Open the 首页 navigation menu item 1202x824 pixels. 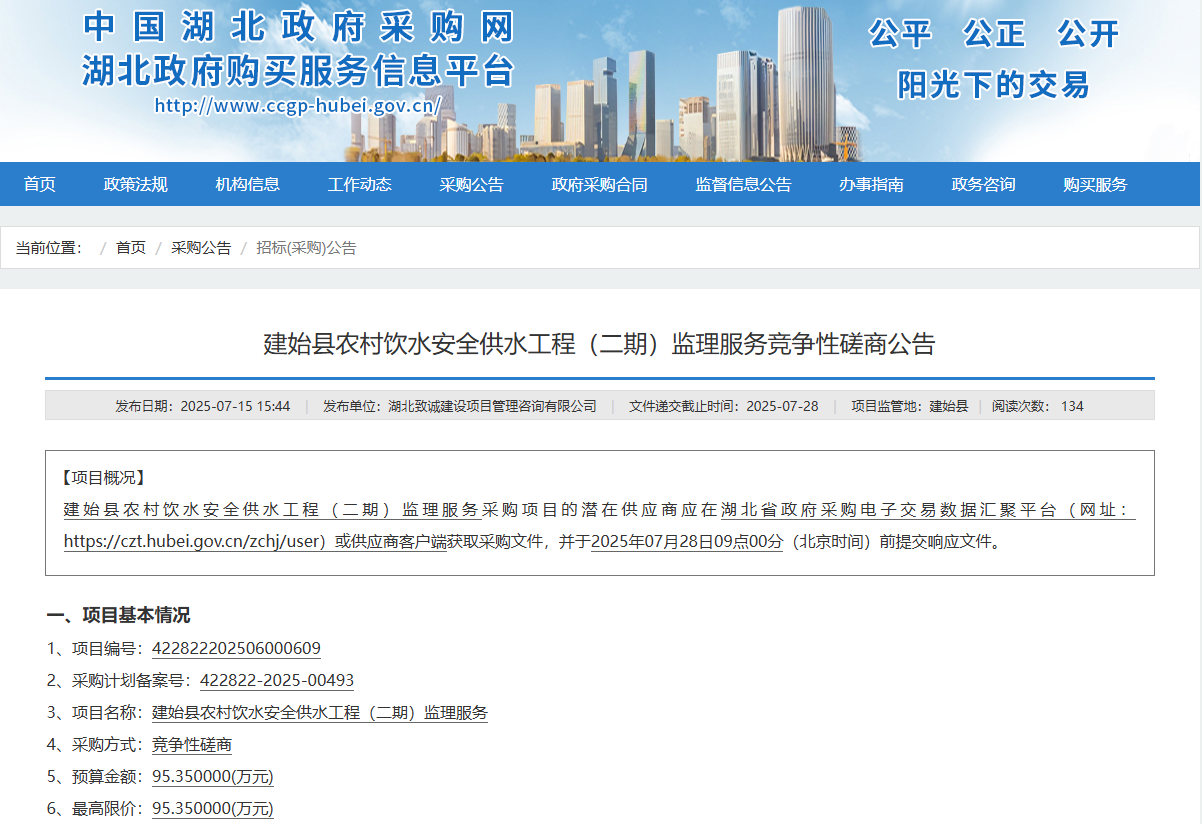coord(40,184)
